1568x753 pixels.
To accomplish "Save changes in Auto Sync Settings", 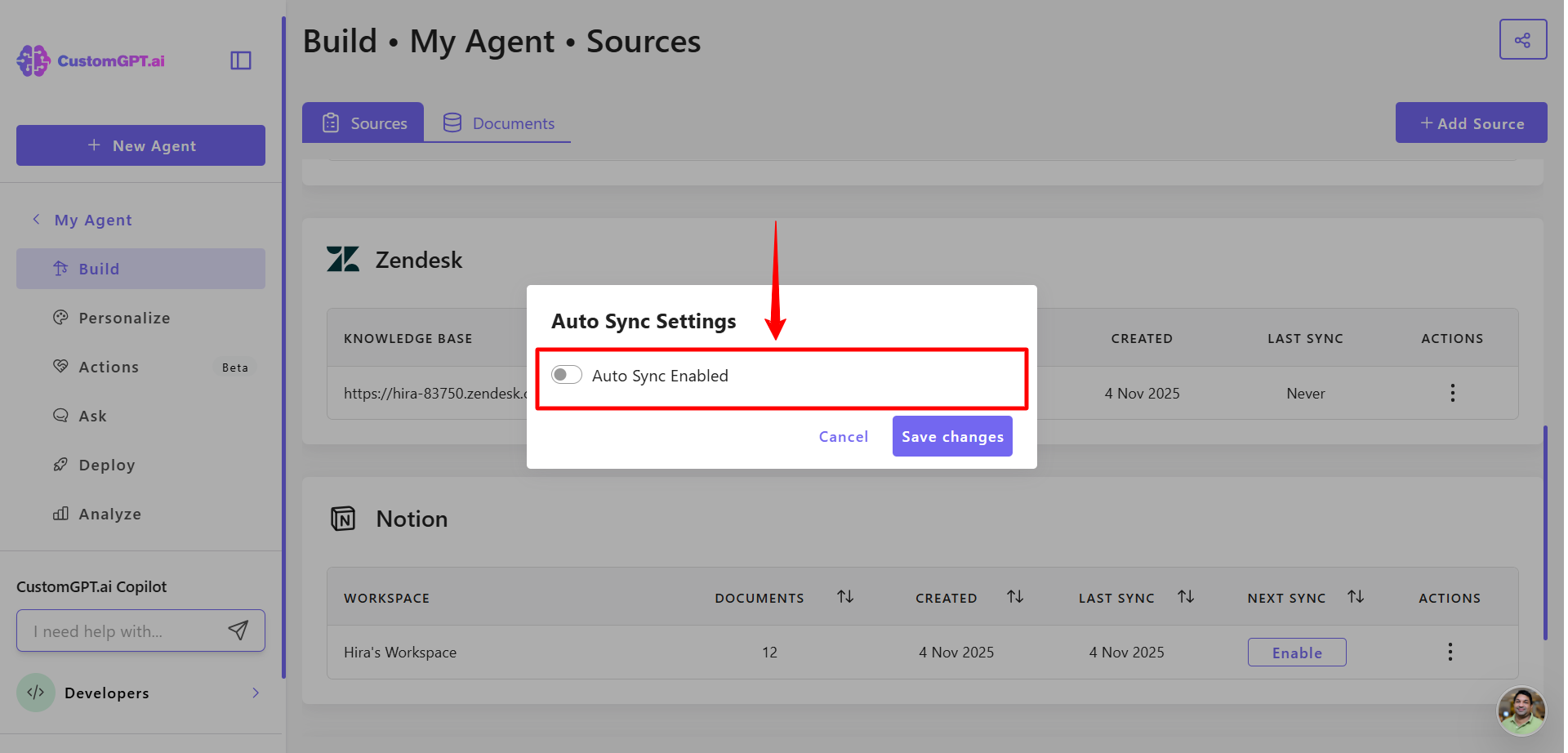I will [952, 436].
